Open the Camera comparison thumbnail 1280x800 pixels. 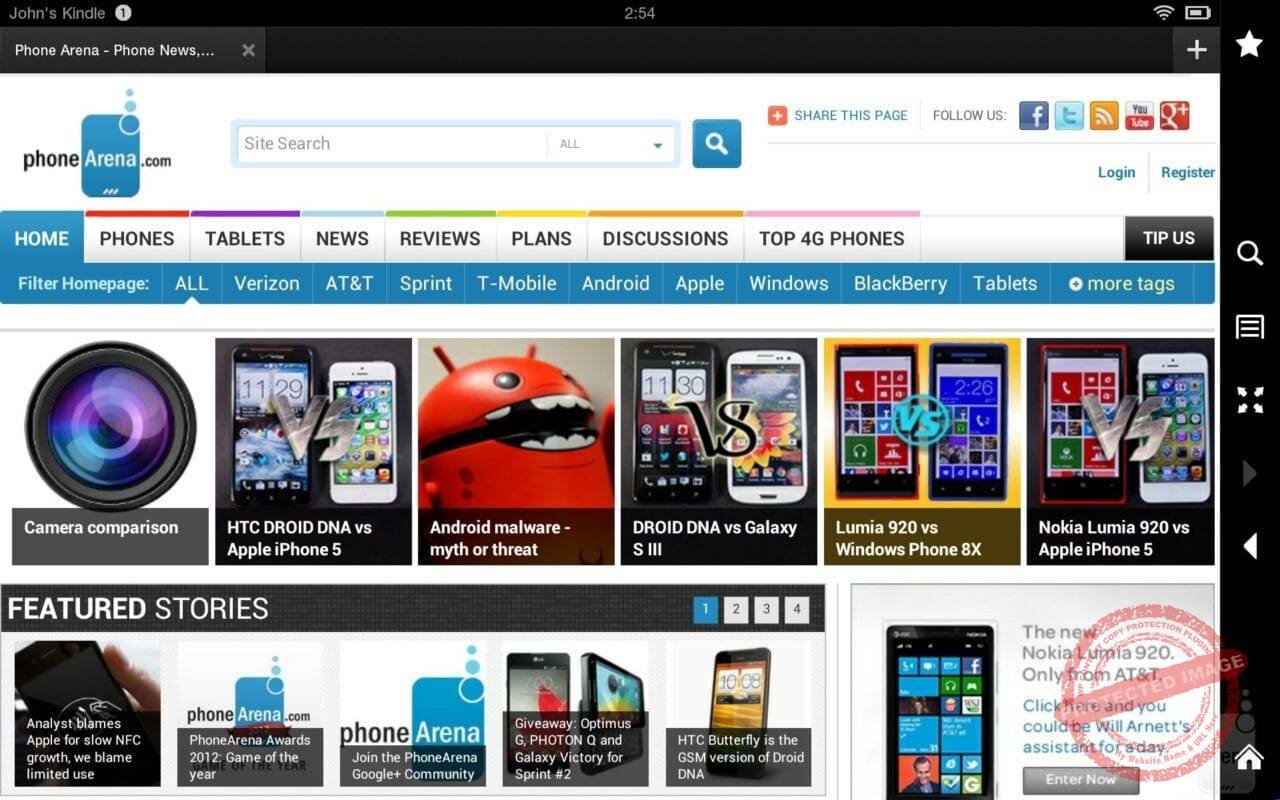(110, 451)
